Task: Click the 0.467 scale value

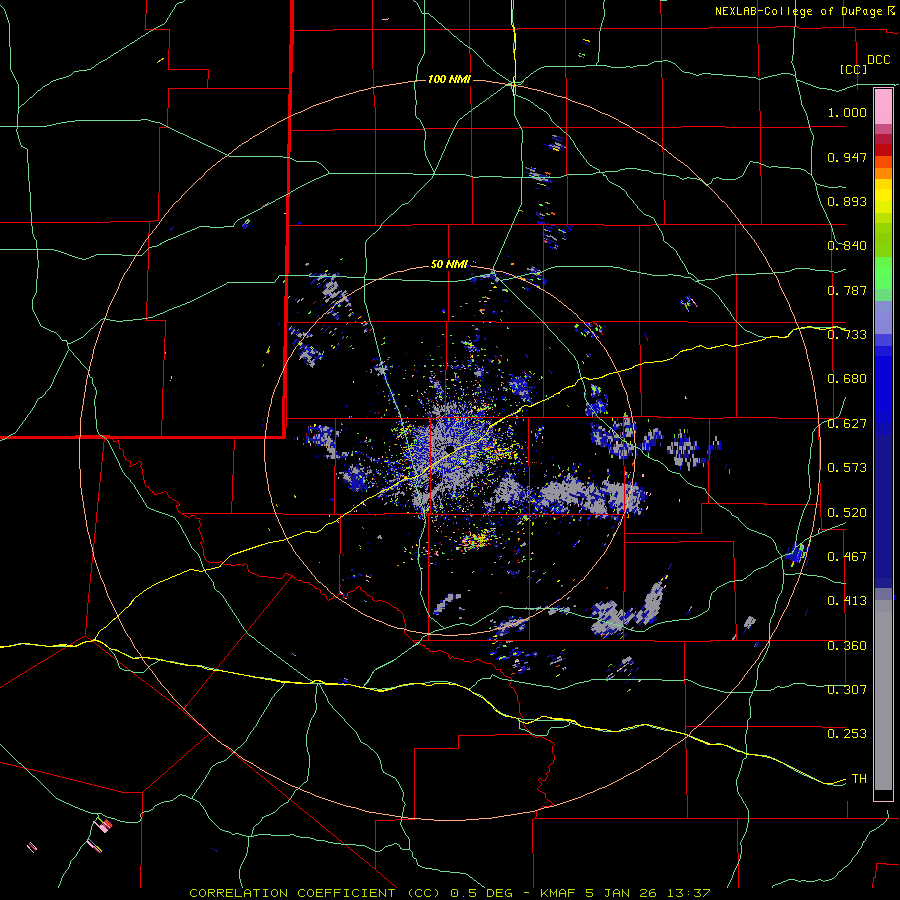Action: tap(847, 557)
